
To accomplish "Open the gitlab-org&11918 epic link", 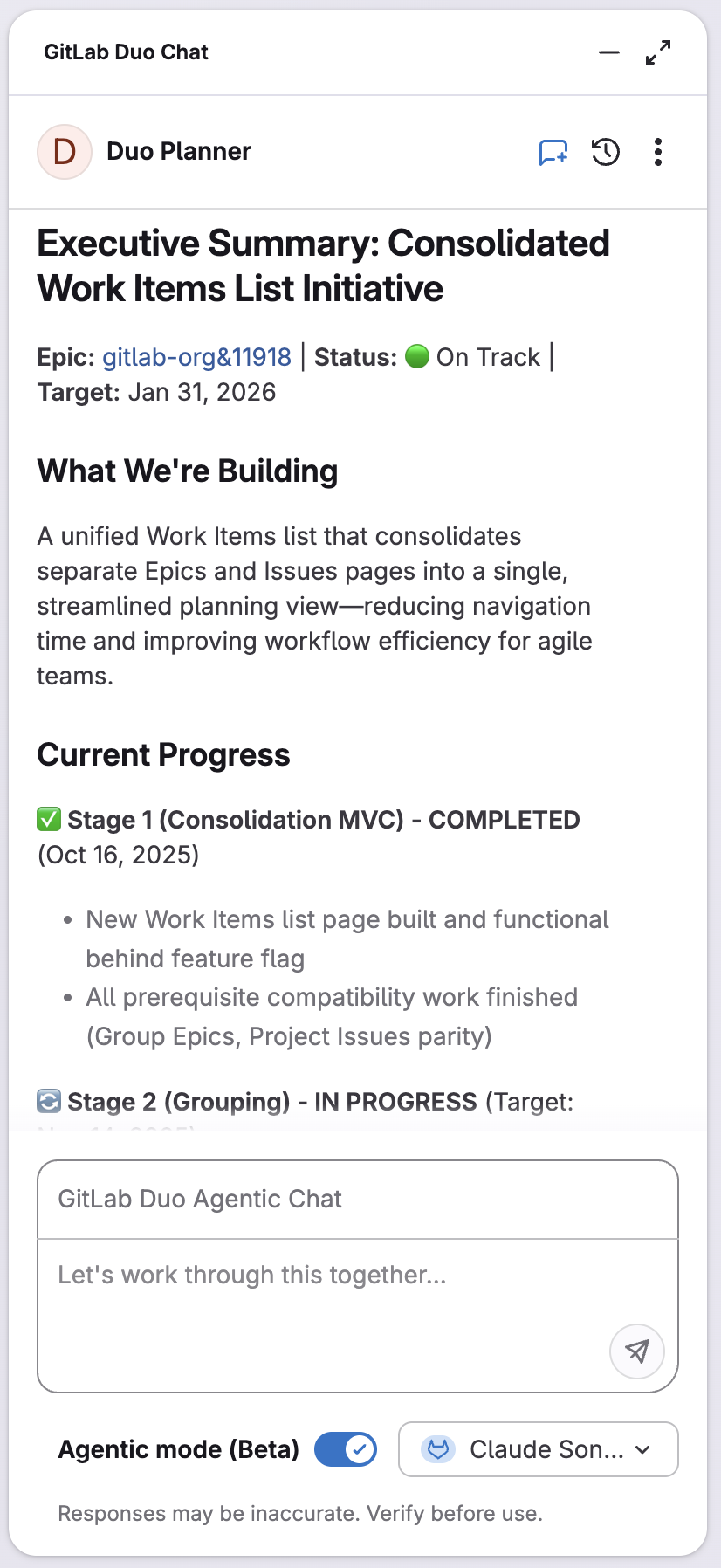I will coord(196,357).
